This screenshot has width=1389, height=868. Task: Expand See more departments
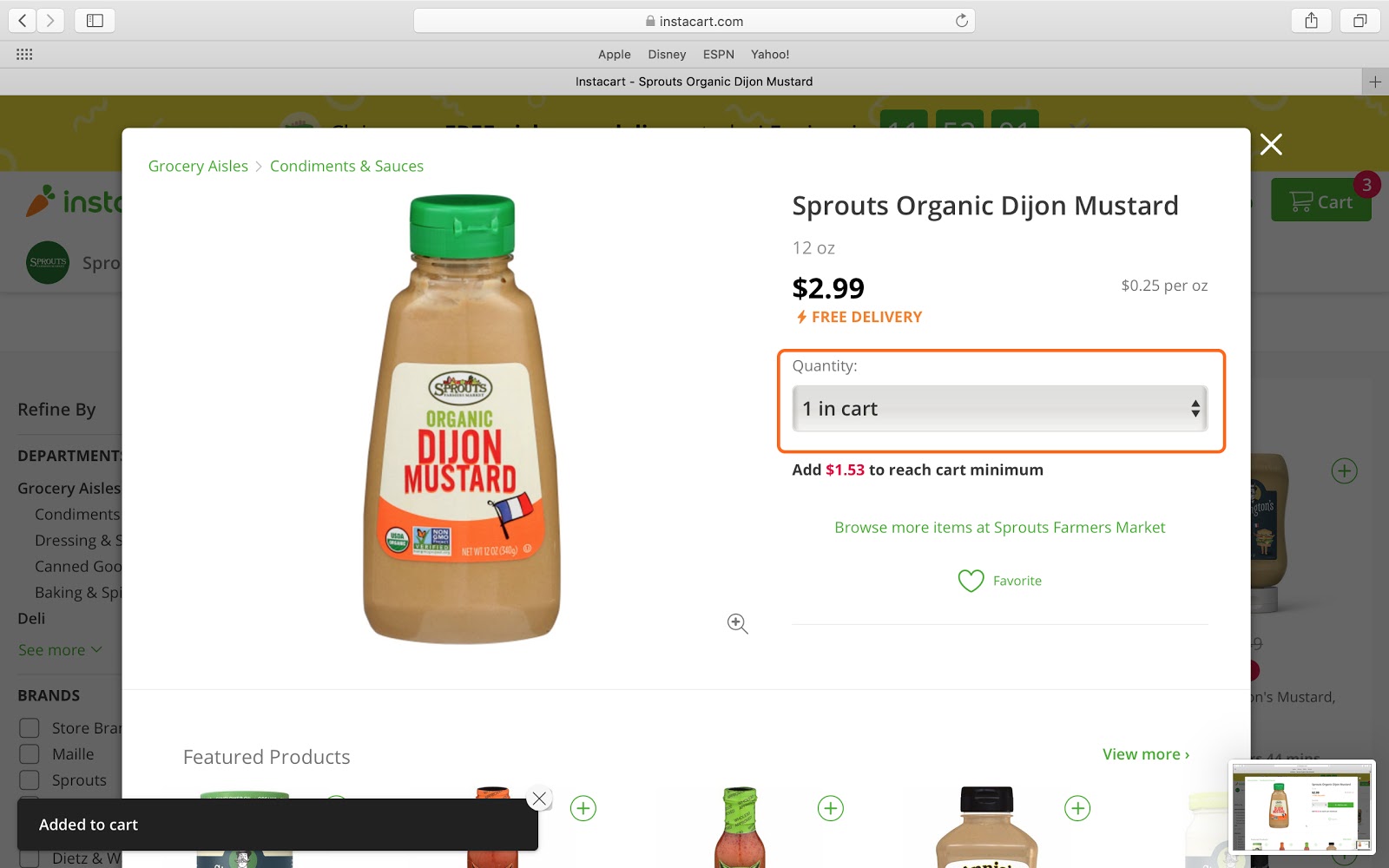click(x=60, y=650)
